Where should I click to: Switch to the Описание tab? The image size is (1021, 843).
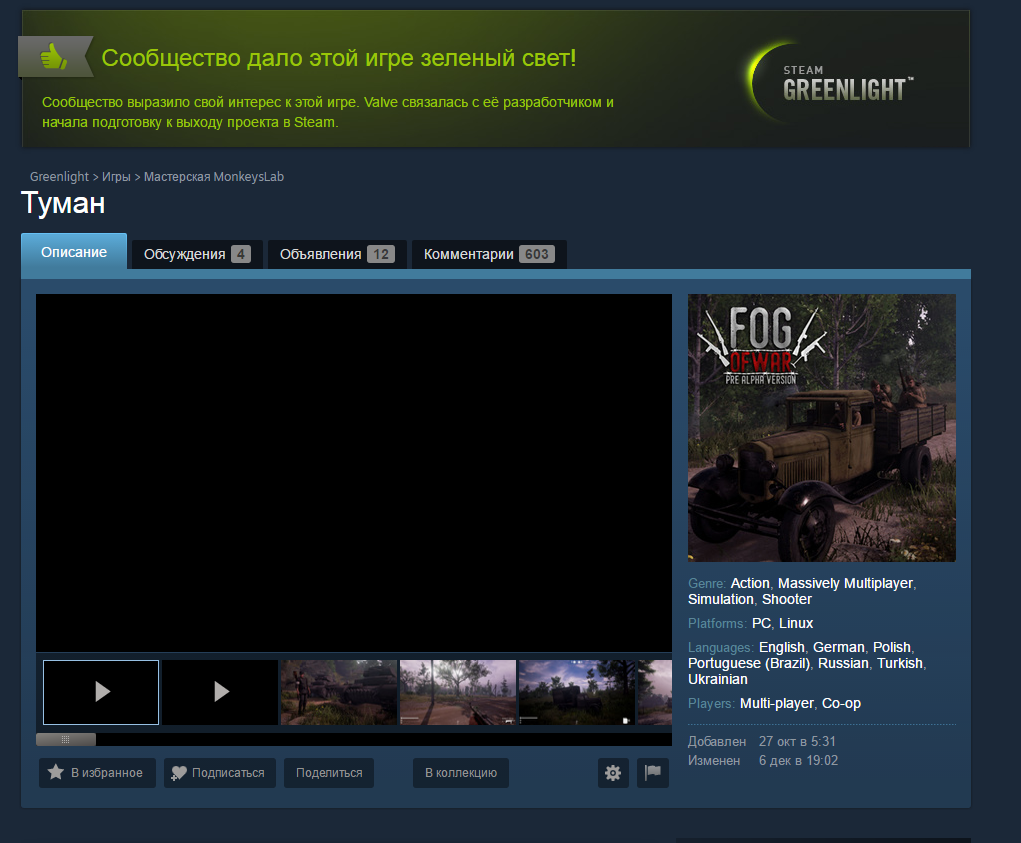74,252
